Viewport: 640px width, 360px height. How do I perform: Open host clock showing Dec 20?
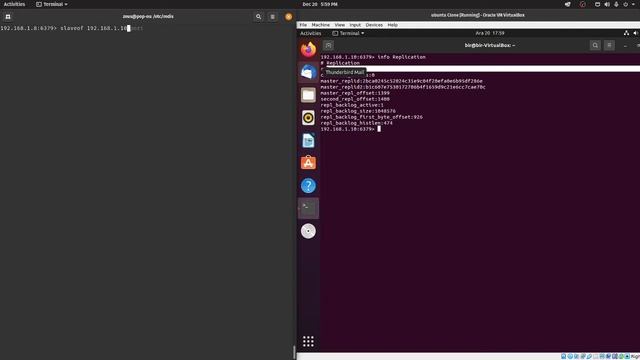[320, 4]
